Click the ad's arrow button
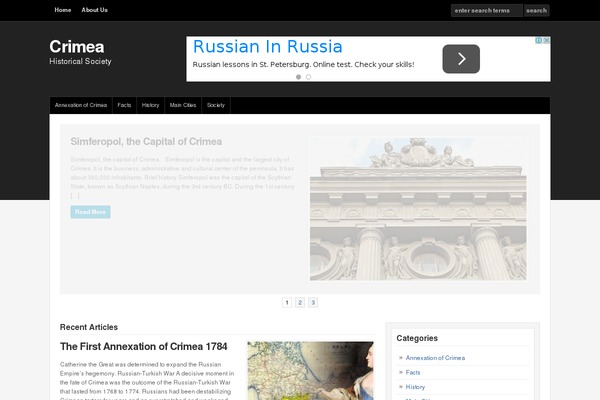 [x=461, y=59]
